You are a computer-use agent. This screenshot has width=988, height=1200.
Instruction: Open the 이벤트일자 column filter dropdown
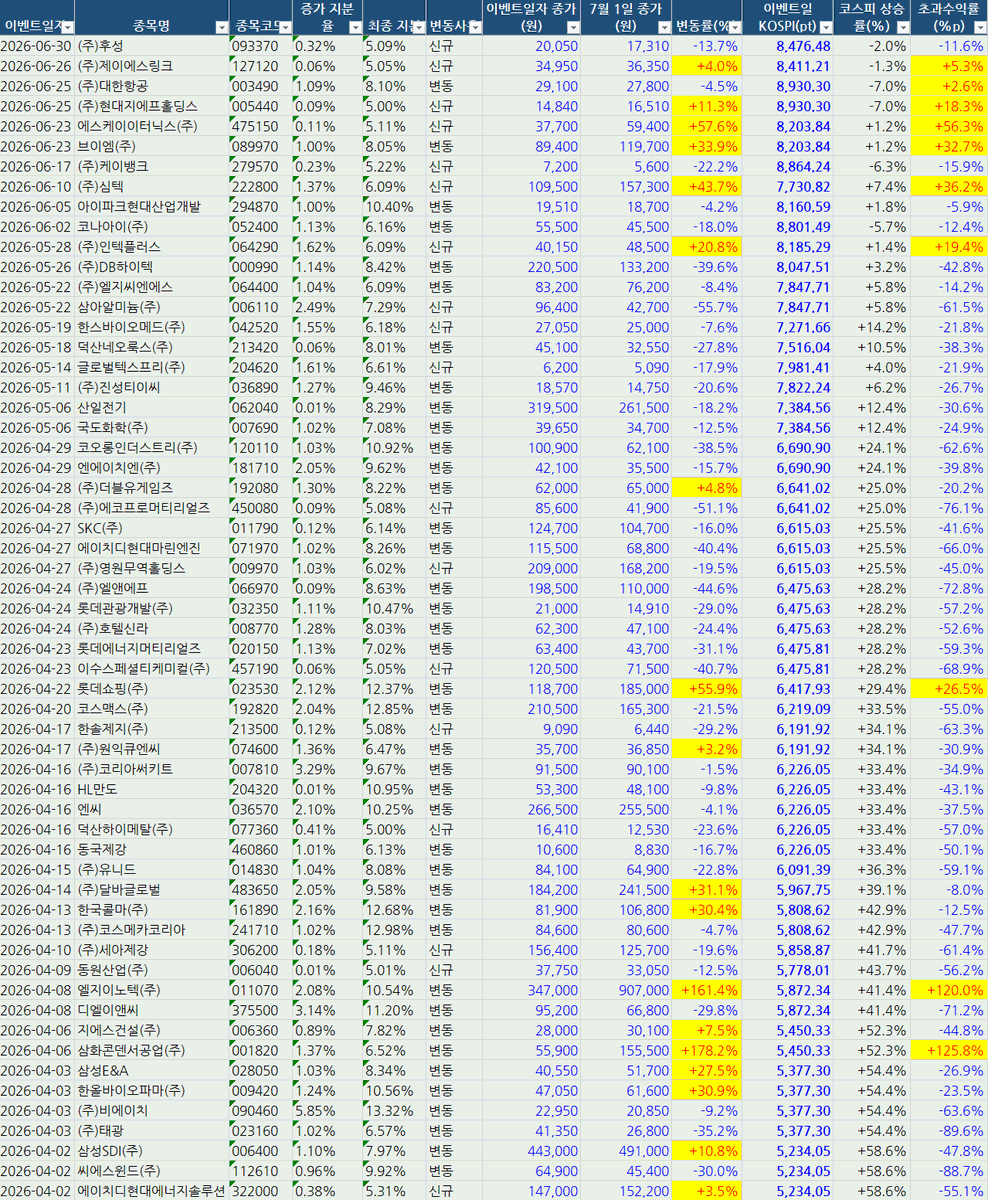[67, 28]
